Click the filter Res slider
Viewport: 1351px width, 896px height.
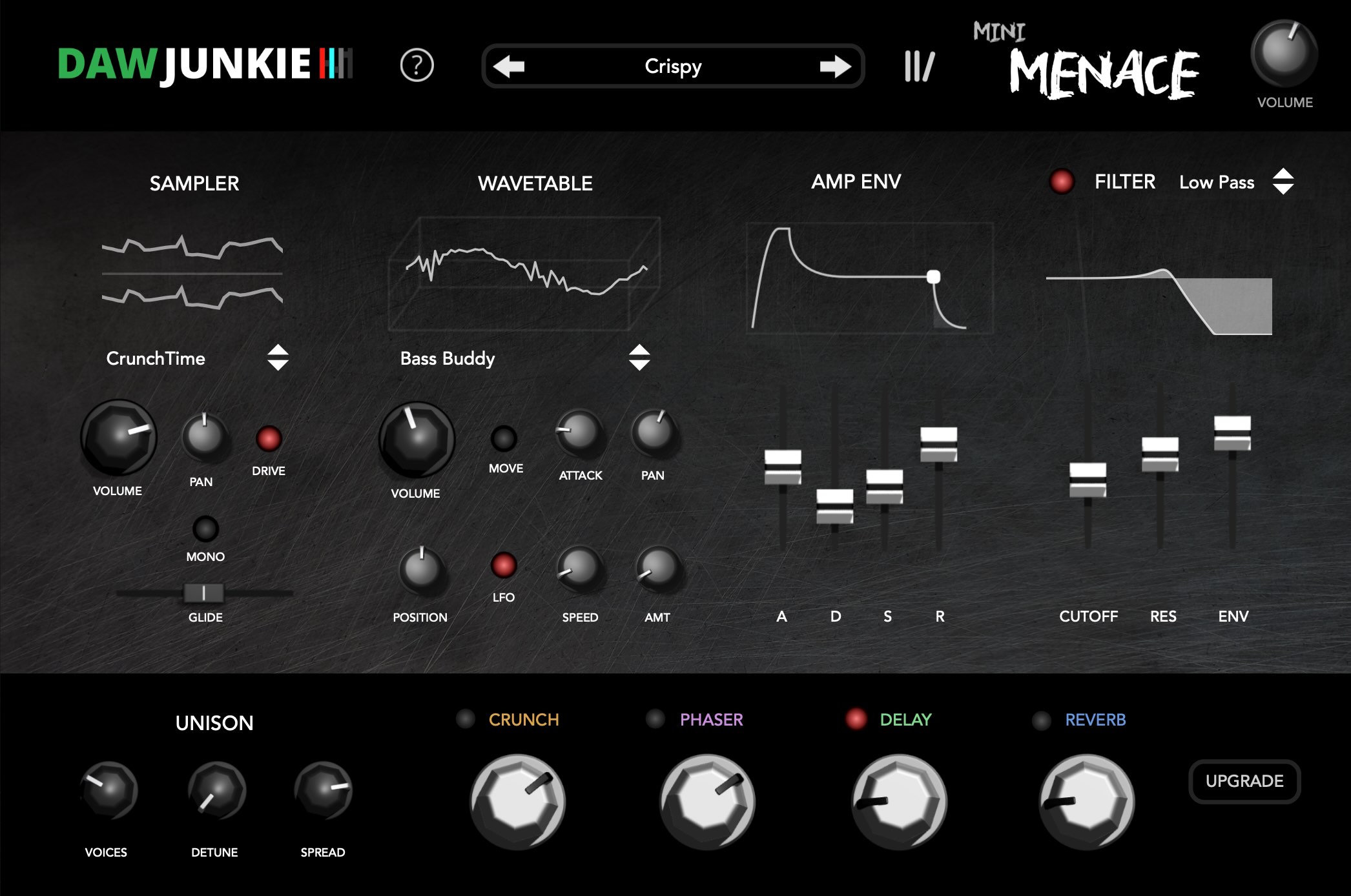click(x=1160, y=454)
